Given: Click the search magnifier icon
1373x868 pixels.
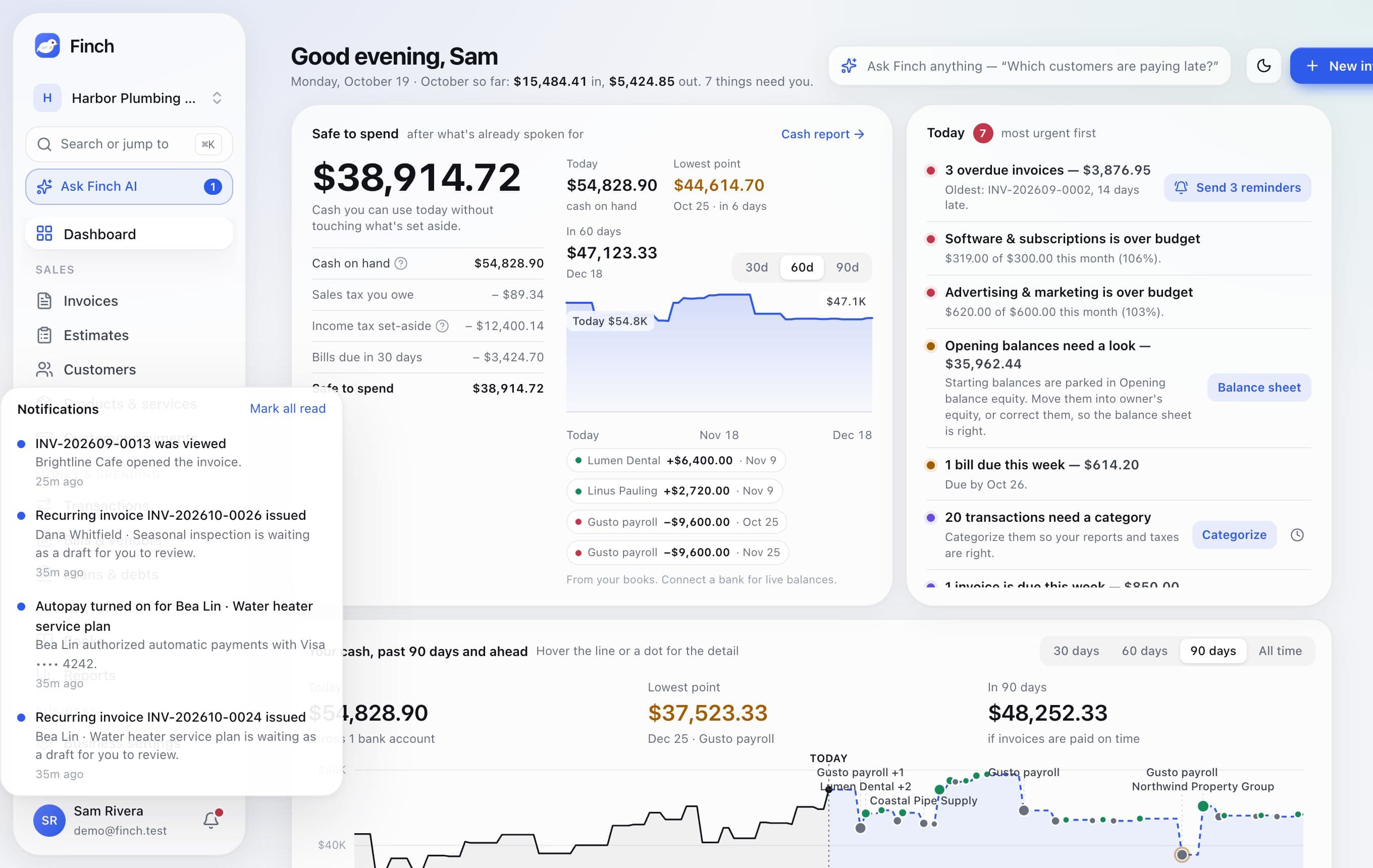Looking at the screenshot, I should point(44,144).
